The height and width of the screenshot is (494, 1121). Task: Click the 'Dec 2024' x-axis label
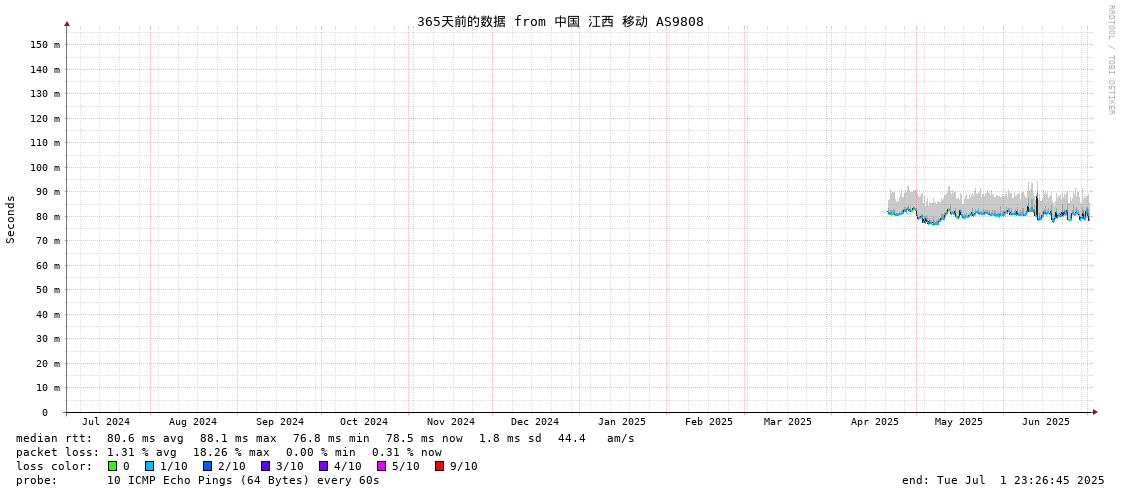(x=535, y=422)
